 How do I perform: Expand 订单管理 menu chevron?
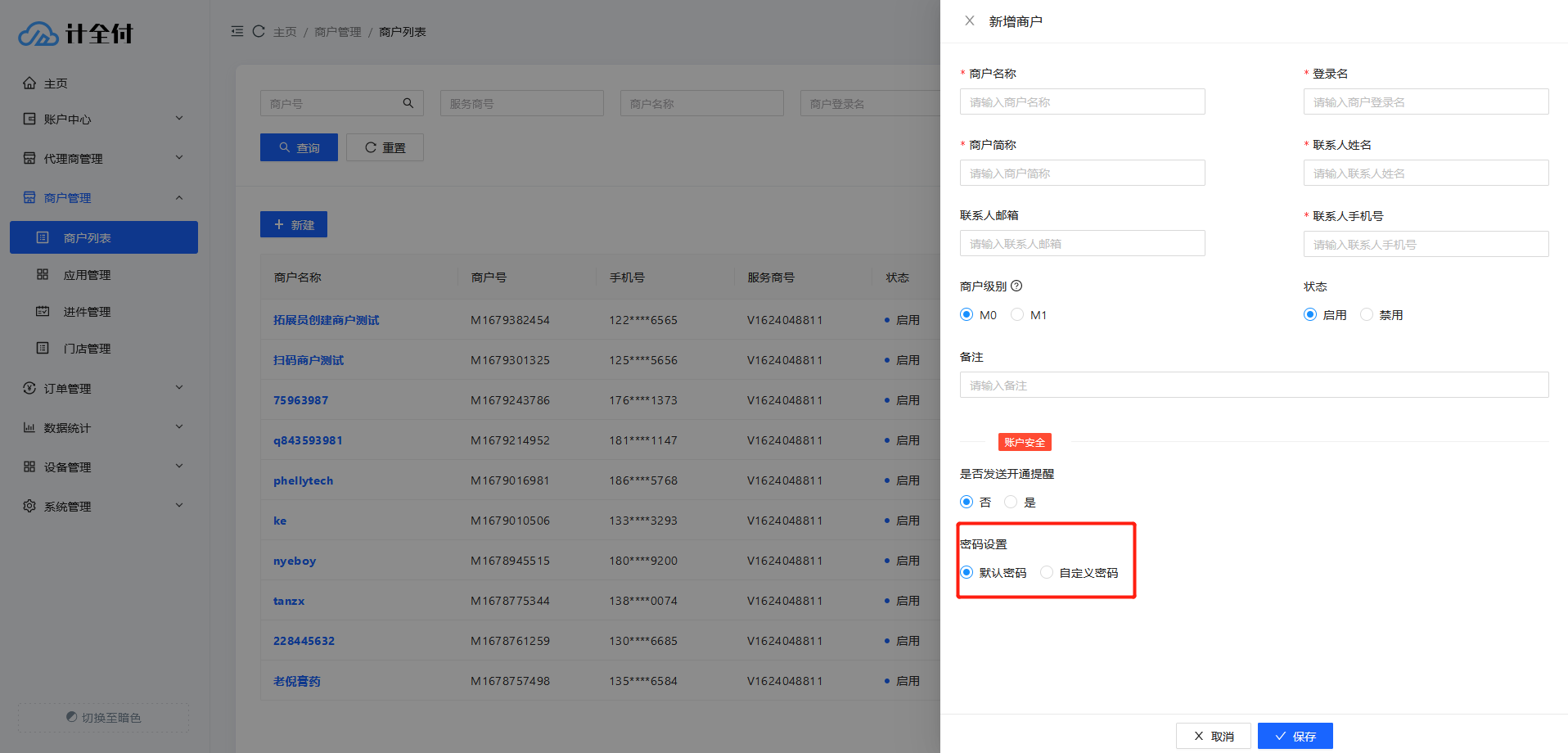point(179,388)
